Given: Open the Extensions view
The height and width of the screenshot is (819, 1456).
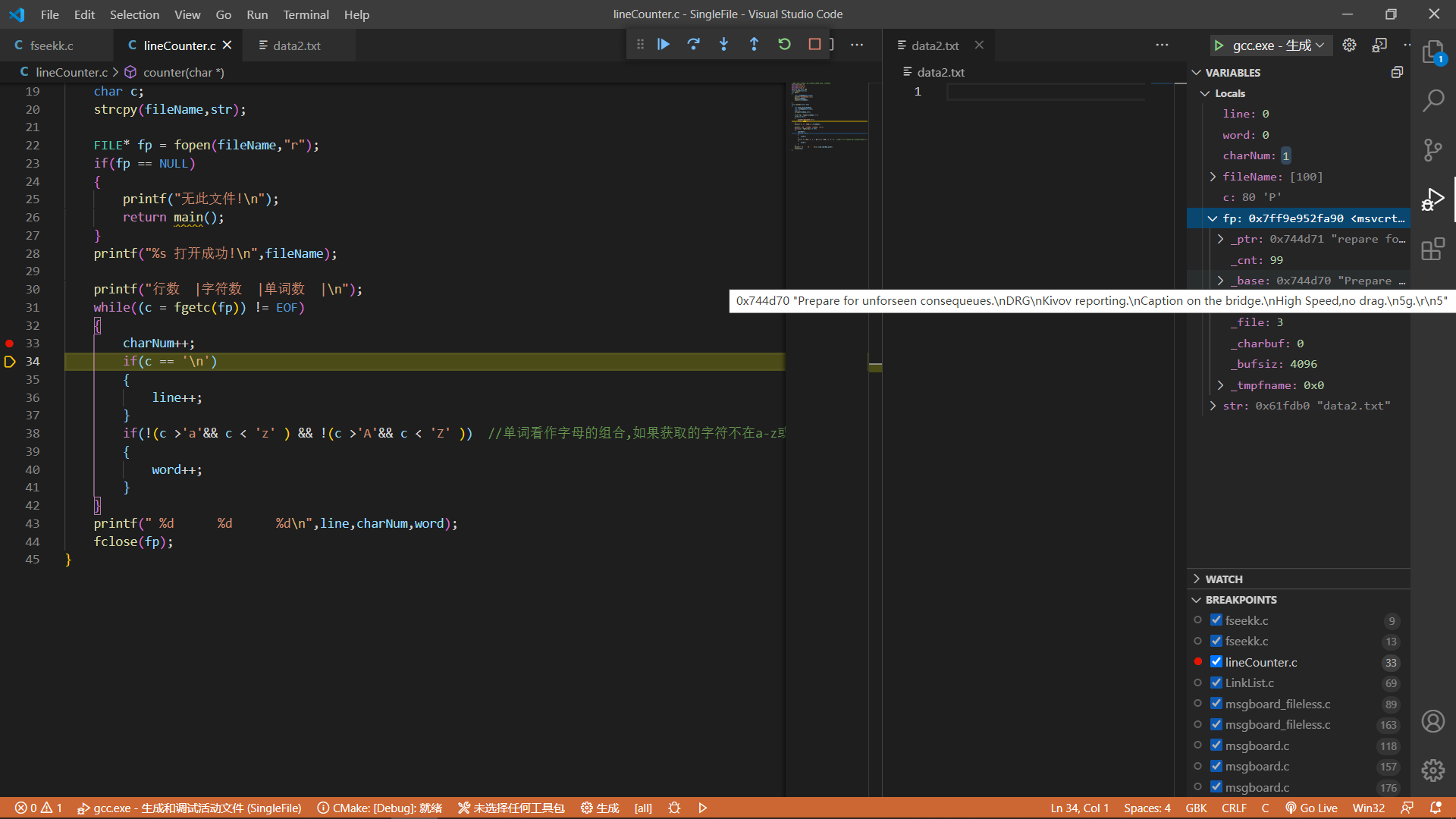Looking at the screenshot, I should 1433,249.
